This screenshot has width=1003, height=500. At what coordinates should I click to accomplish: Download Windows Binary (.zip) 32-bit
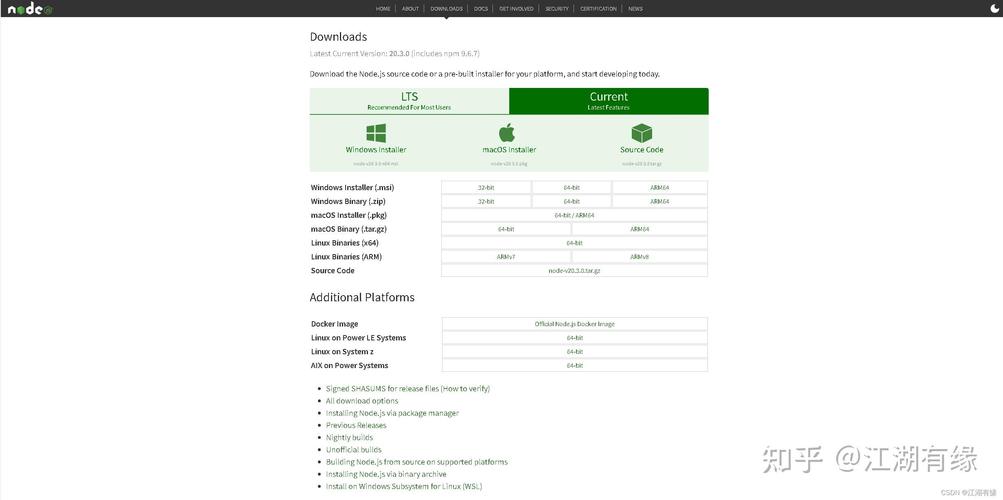point(486,201)
